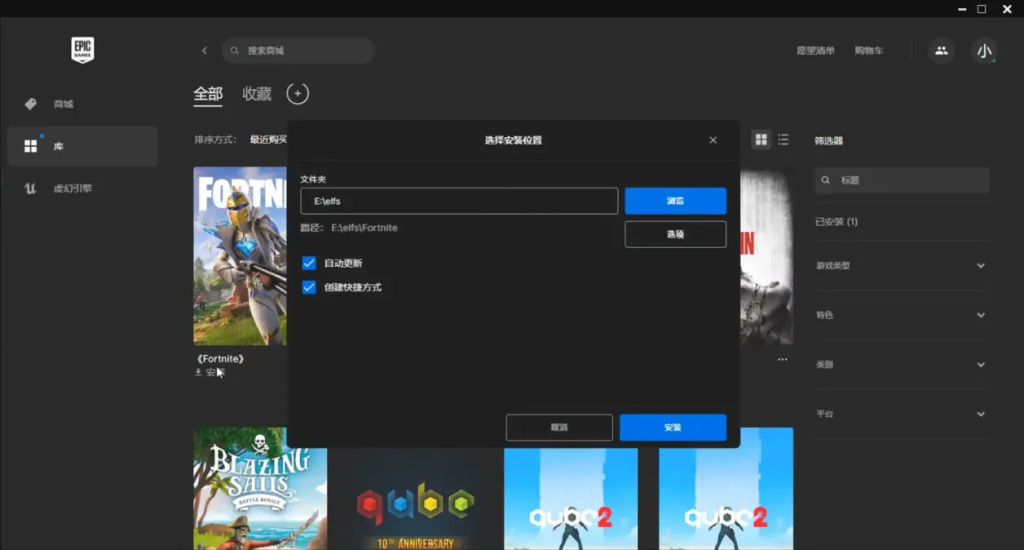Toggle the 自动更新 auto-update checkbox
Viewport: 1024px width, 550px height.
(309, 263)
